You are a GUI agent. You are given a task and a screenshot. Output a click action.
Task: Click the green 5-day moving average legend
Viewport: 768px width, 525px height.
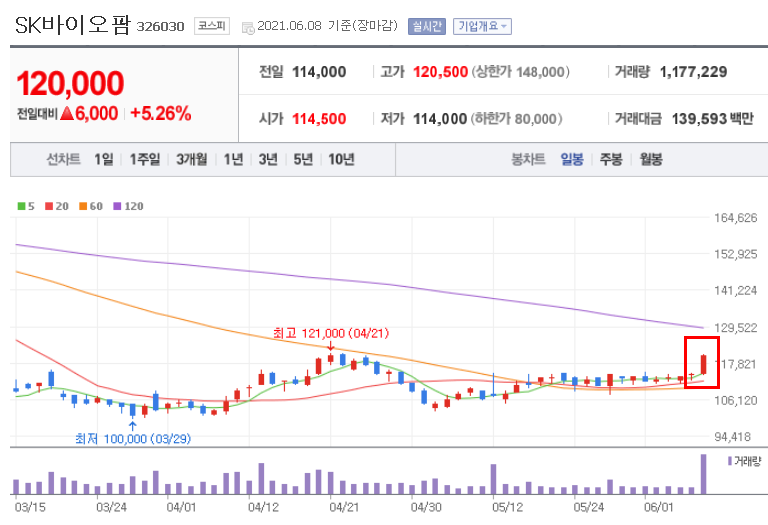coord(26,206)
